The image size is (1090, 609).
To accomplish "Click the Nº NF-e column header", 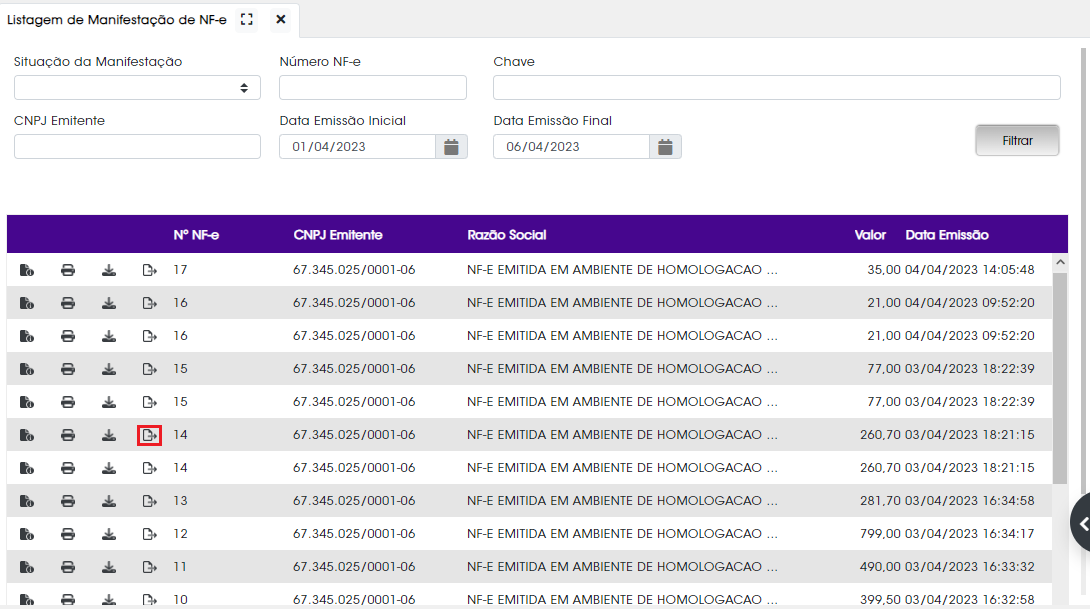I will tap(196, 235).
